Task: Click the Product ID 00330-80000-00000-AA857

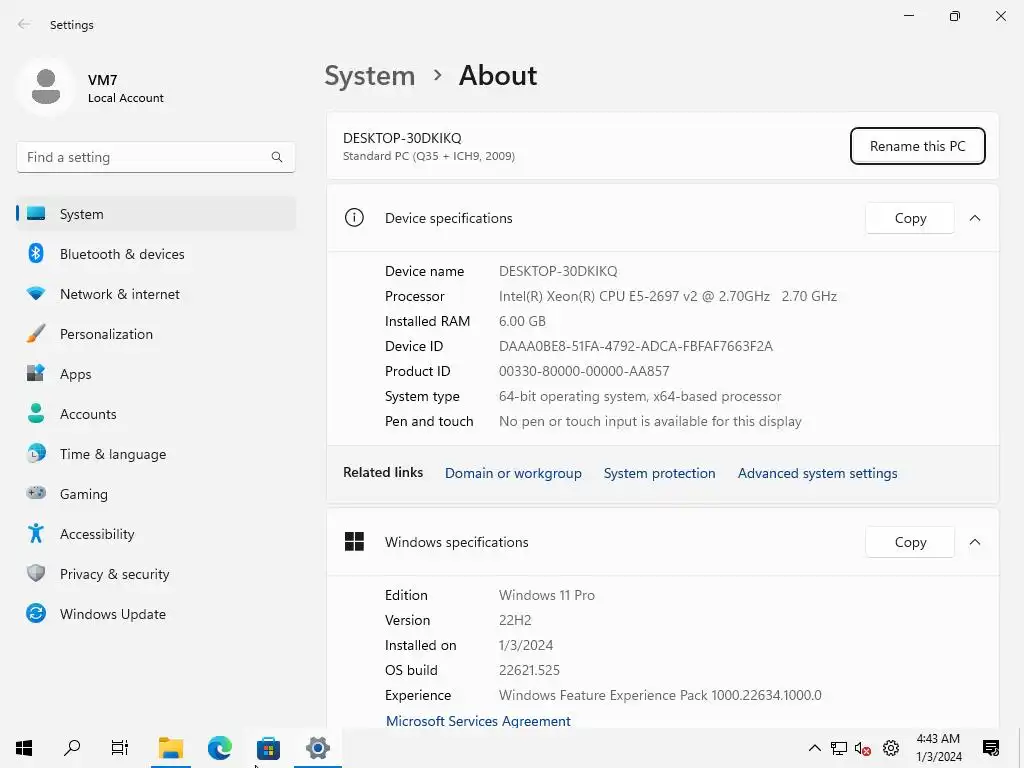Action: [584, 372]
